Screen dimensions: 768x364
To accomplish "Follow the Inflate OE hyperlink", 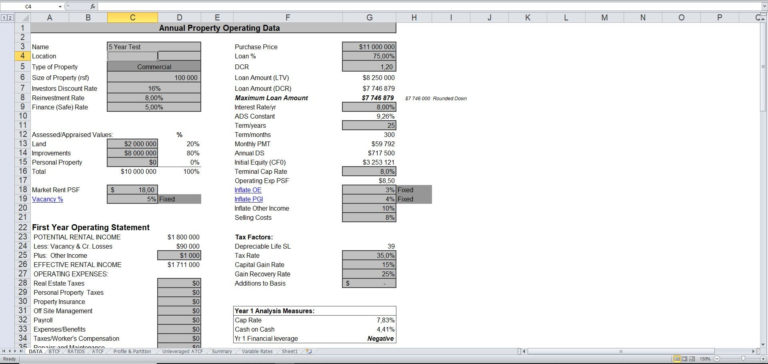I will pyautogui.click(x=248, y=190).
